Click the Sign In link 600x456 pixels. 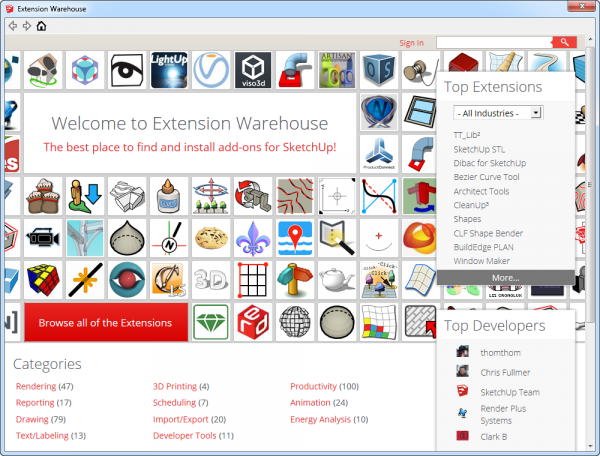tap(411, 43)
